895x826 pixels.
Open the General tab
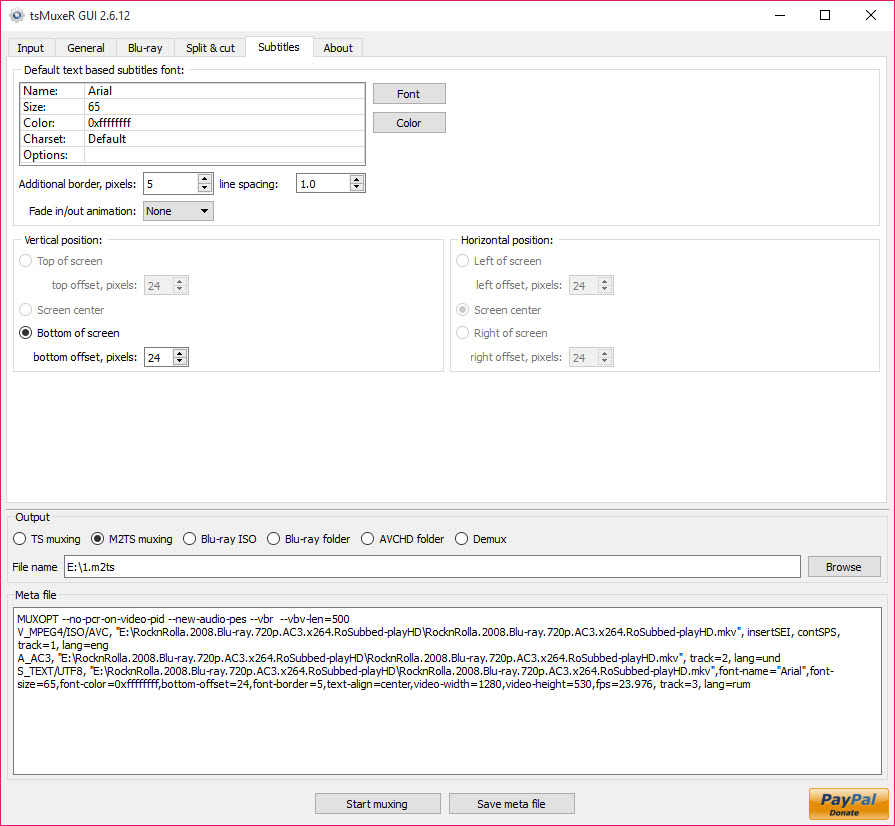point(86,48)
